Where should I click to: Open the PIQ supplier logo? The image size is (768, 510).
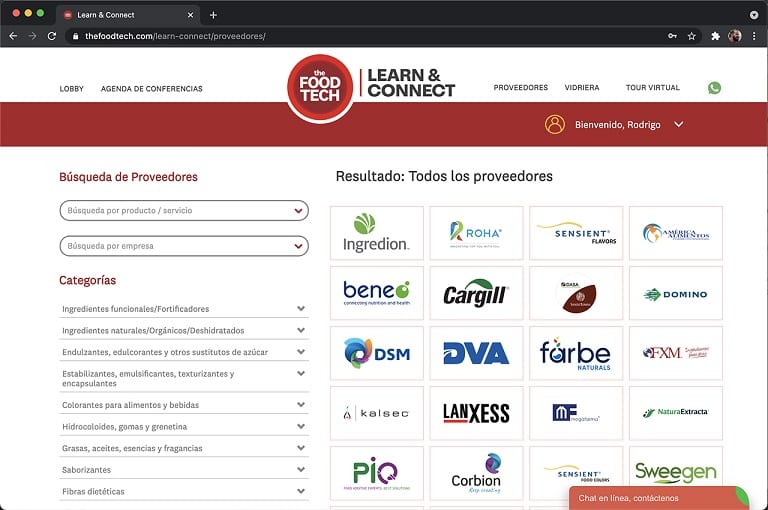[377, 473]
